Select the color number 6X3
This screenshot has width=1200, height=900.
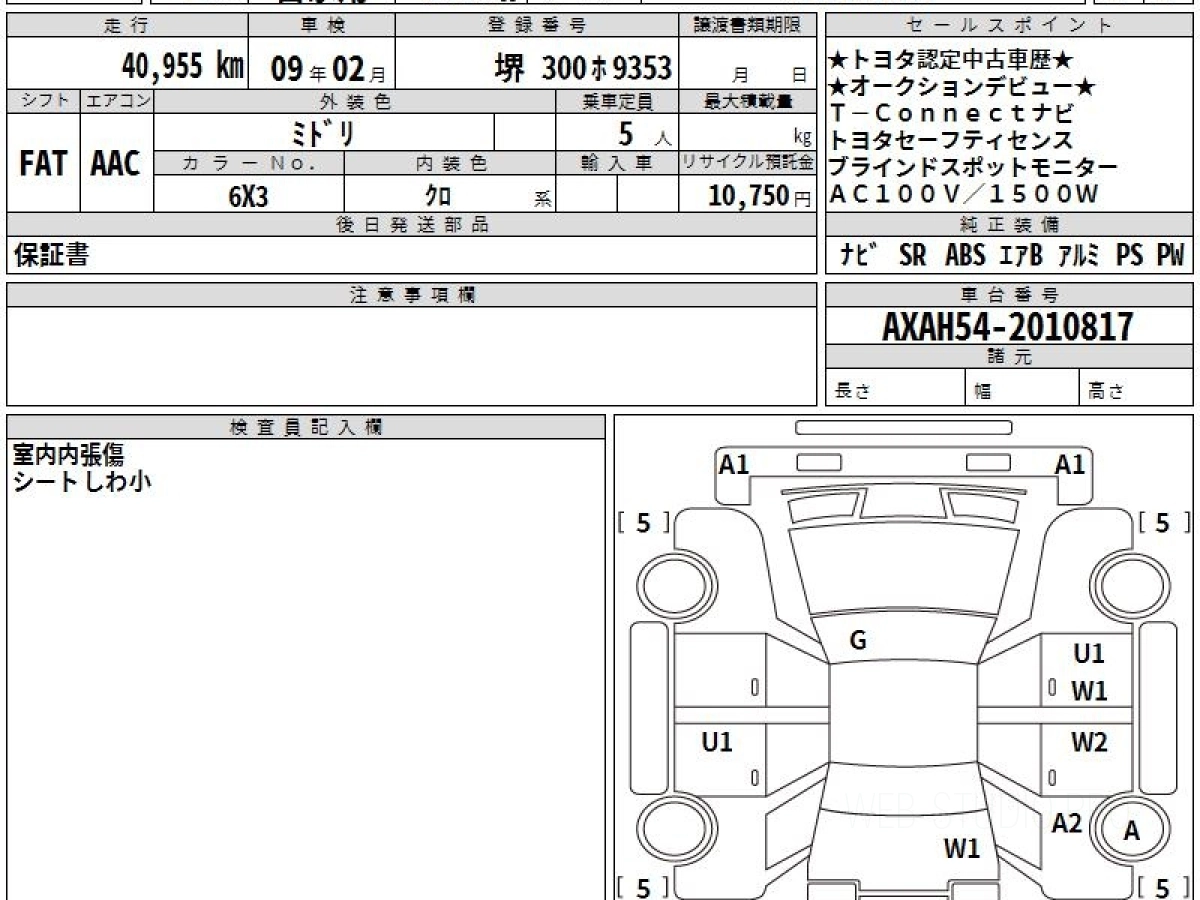(248, 196)
